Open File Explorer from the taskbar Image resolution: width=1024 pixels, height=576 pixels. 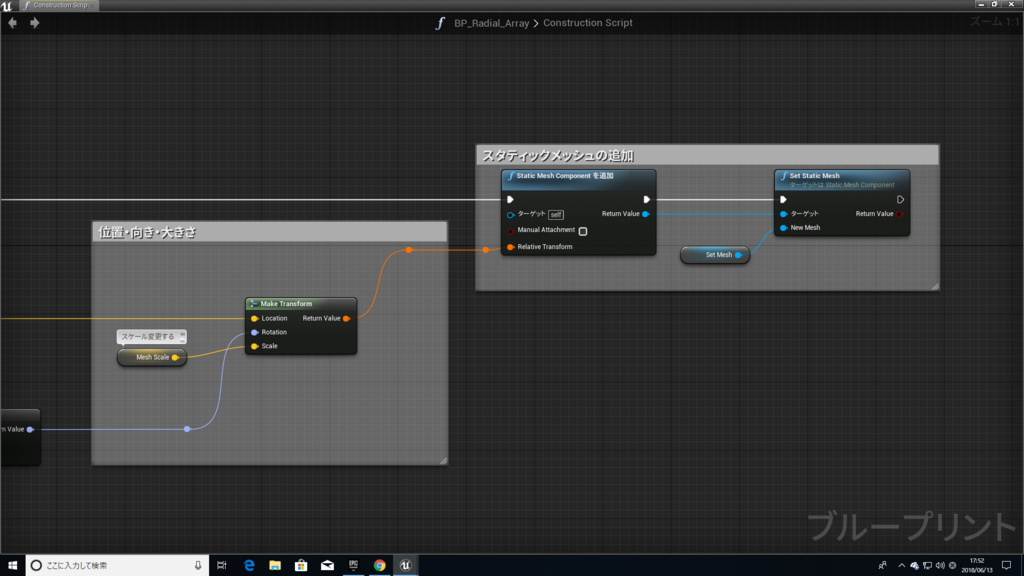click(275, 566)
